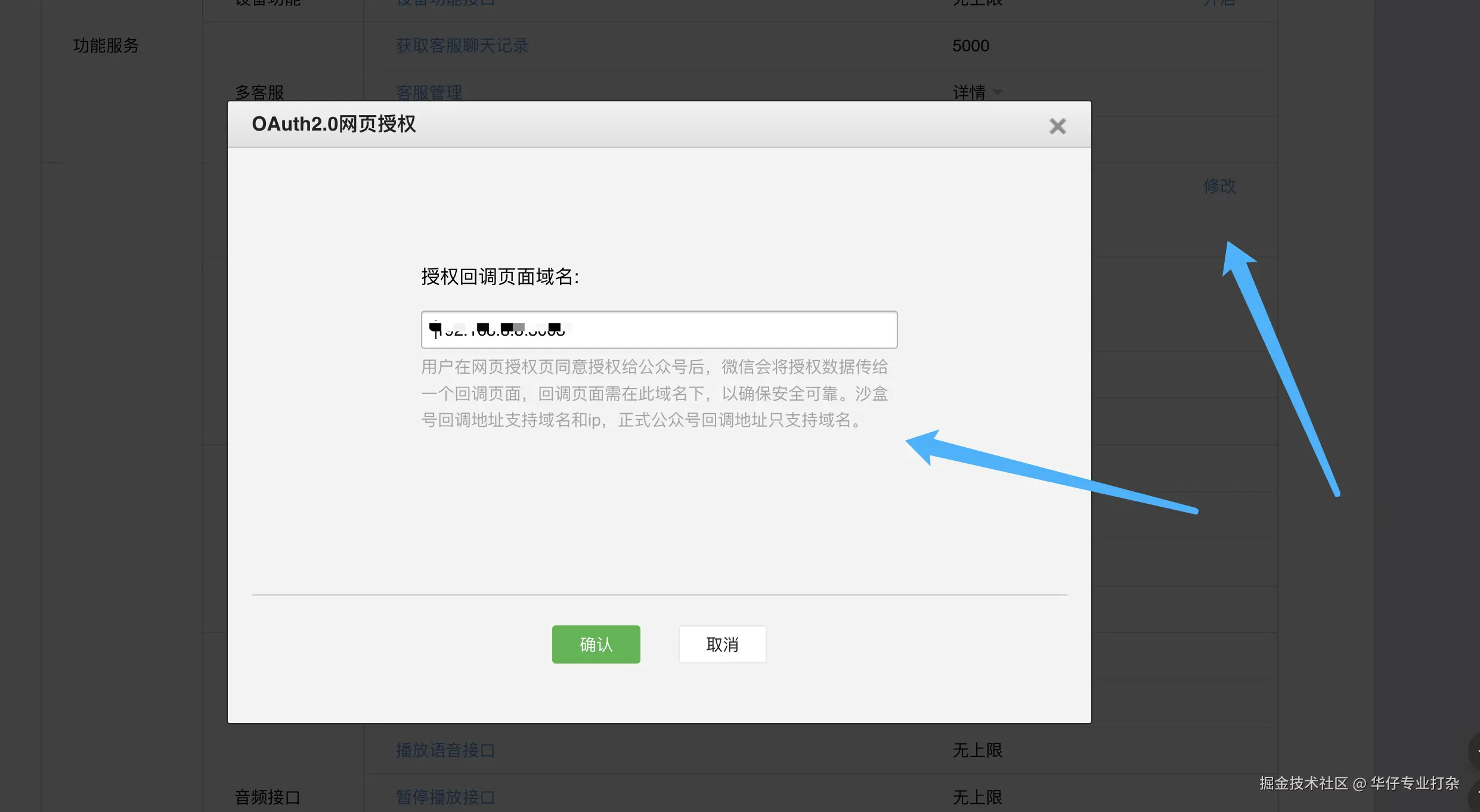Click the green 确认 button

596,644
